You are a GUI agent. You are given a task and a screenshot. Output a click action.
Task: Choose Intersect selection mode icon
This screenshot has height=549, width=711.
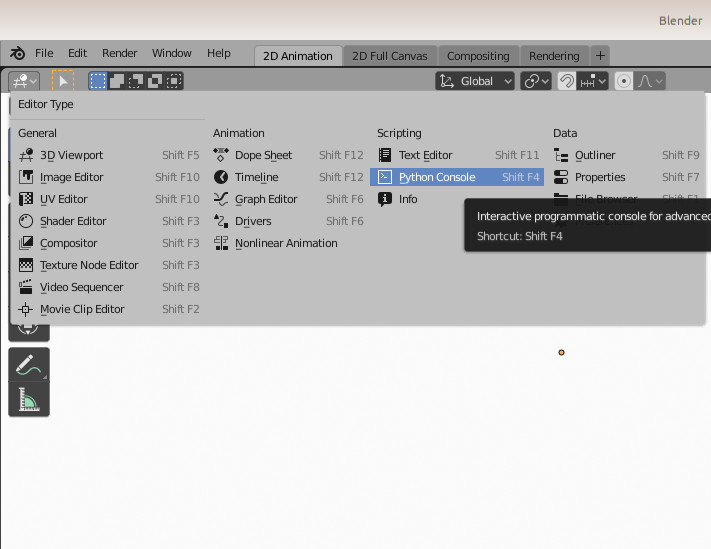174,82
